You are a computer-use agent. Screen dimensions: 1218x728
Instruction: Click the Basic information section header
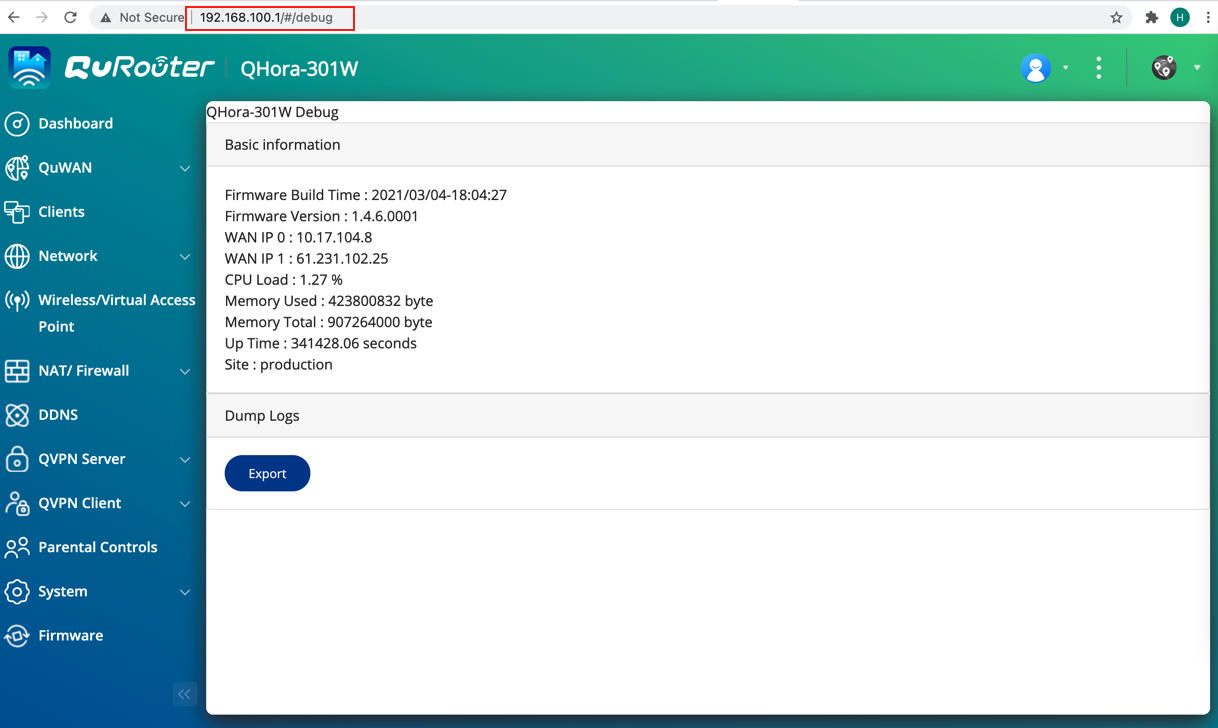(708, 145)
